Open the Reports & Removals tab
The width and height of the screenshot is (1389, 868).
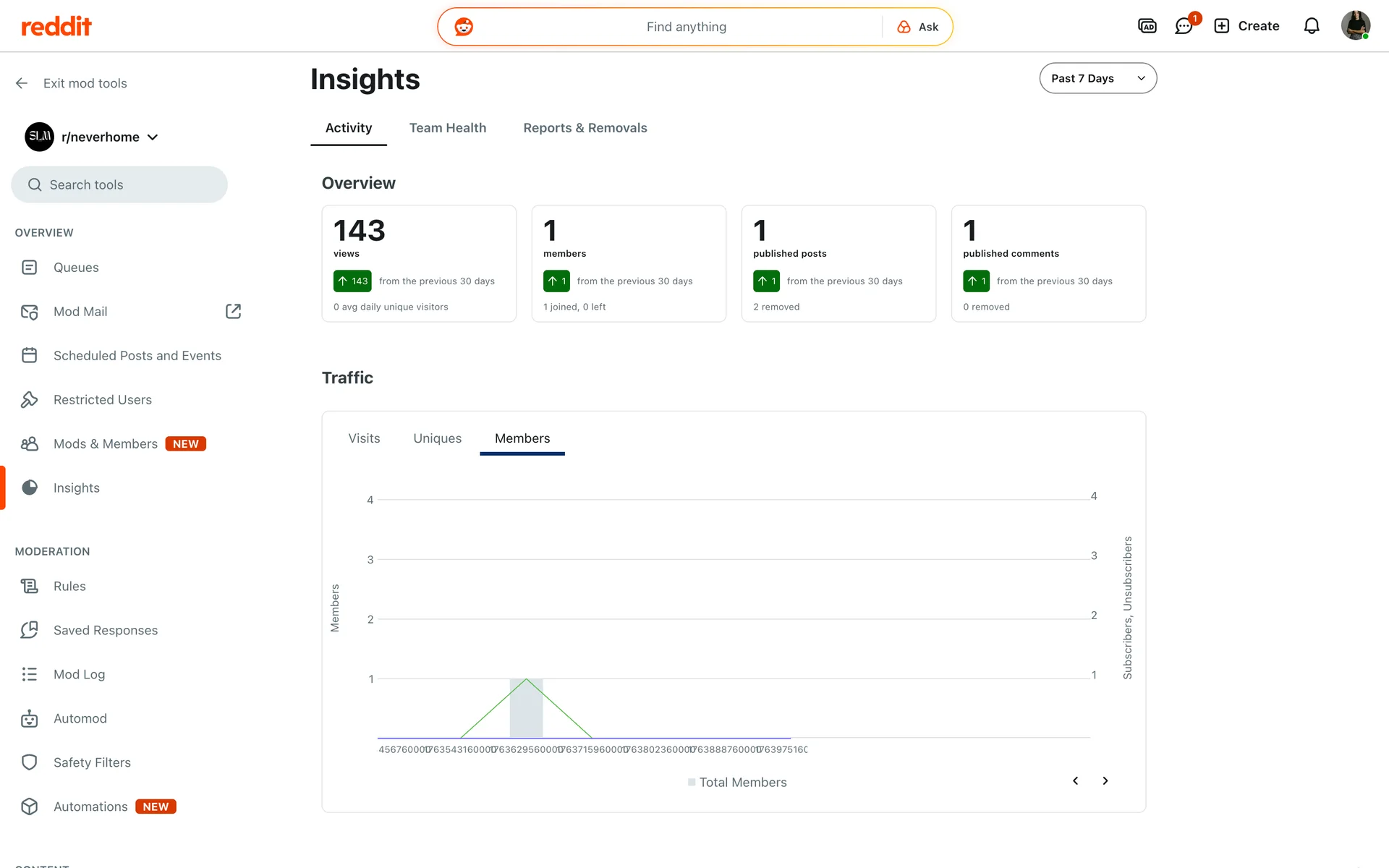pos(585,128)
